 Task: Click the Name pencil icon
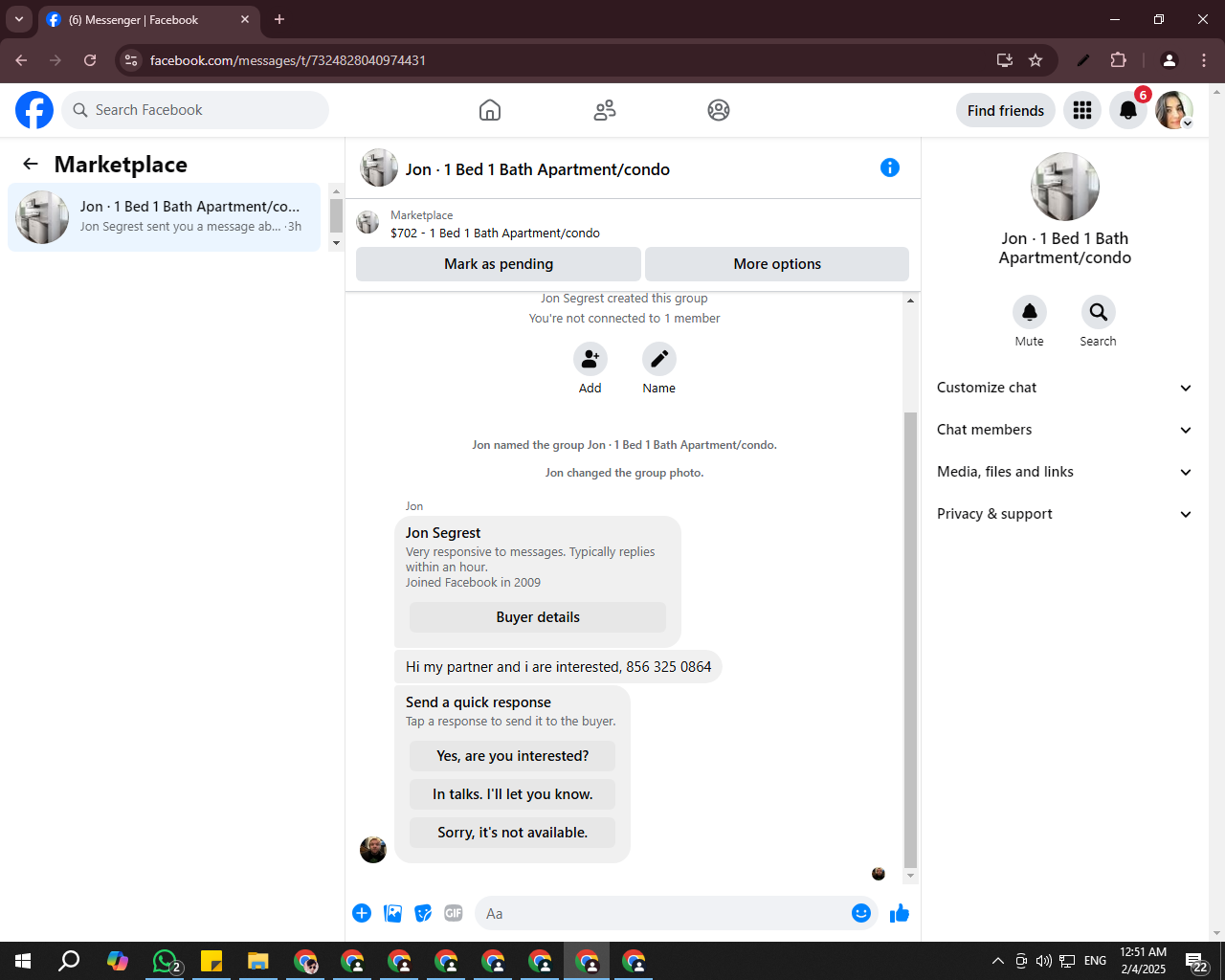click(x=659, y=359)
